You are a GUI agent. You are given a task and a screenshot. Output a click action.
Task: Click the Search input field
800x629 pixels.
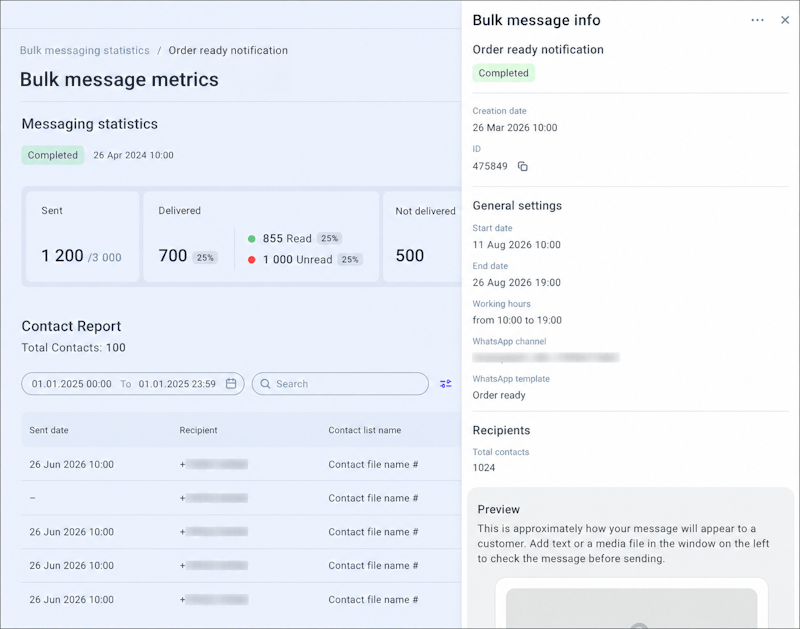point(340,384)
